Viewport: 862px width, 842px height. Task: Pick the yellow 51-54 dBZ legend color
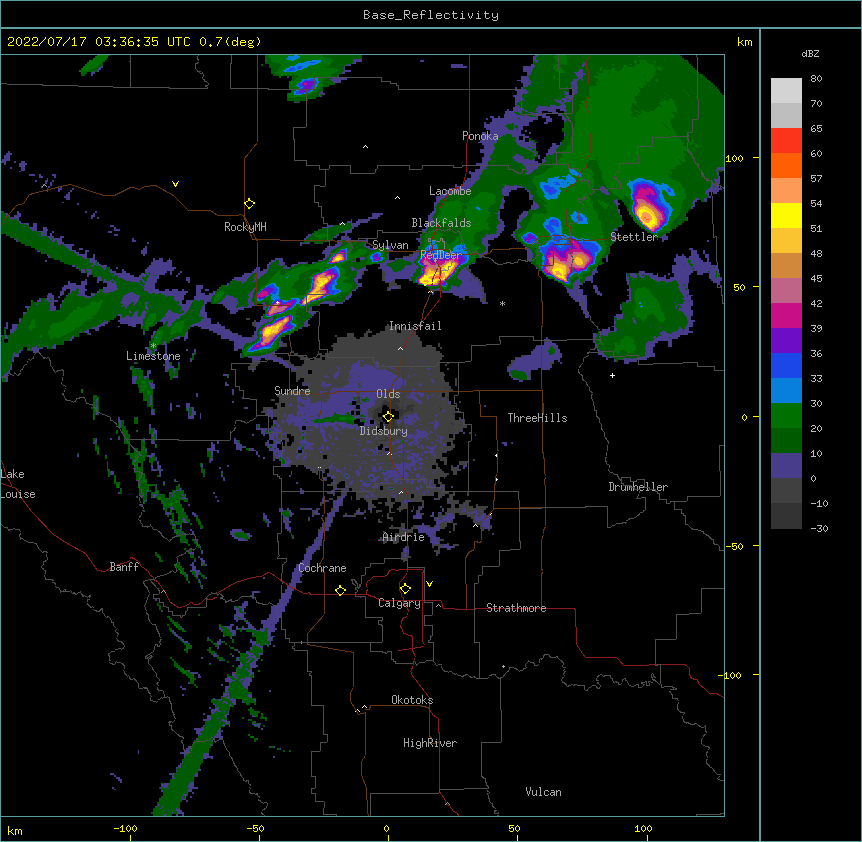[786, 215]
